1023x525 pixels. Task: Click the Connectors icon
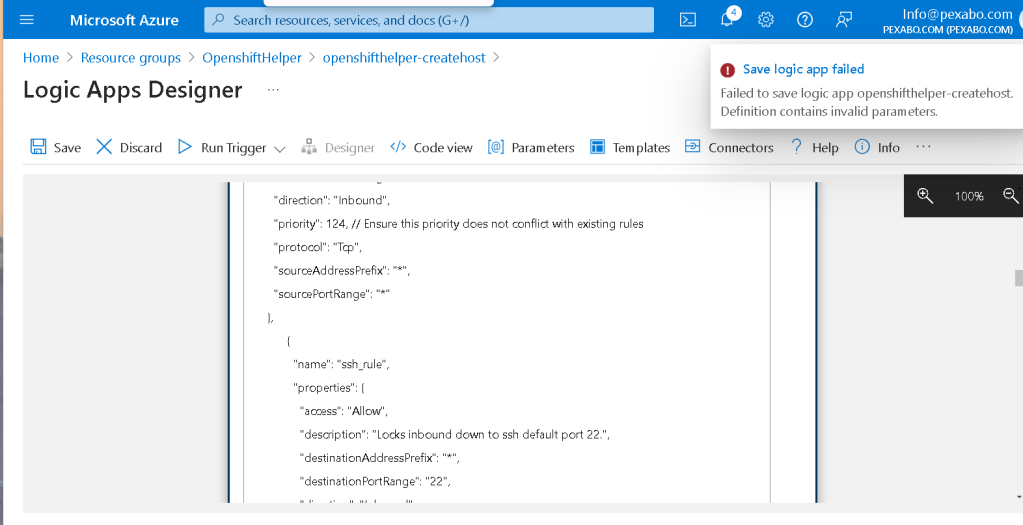tap(692, 147)
